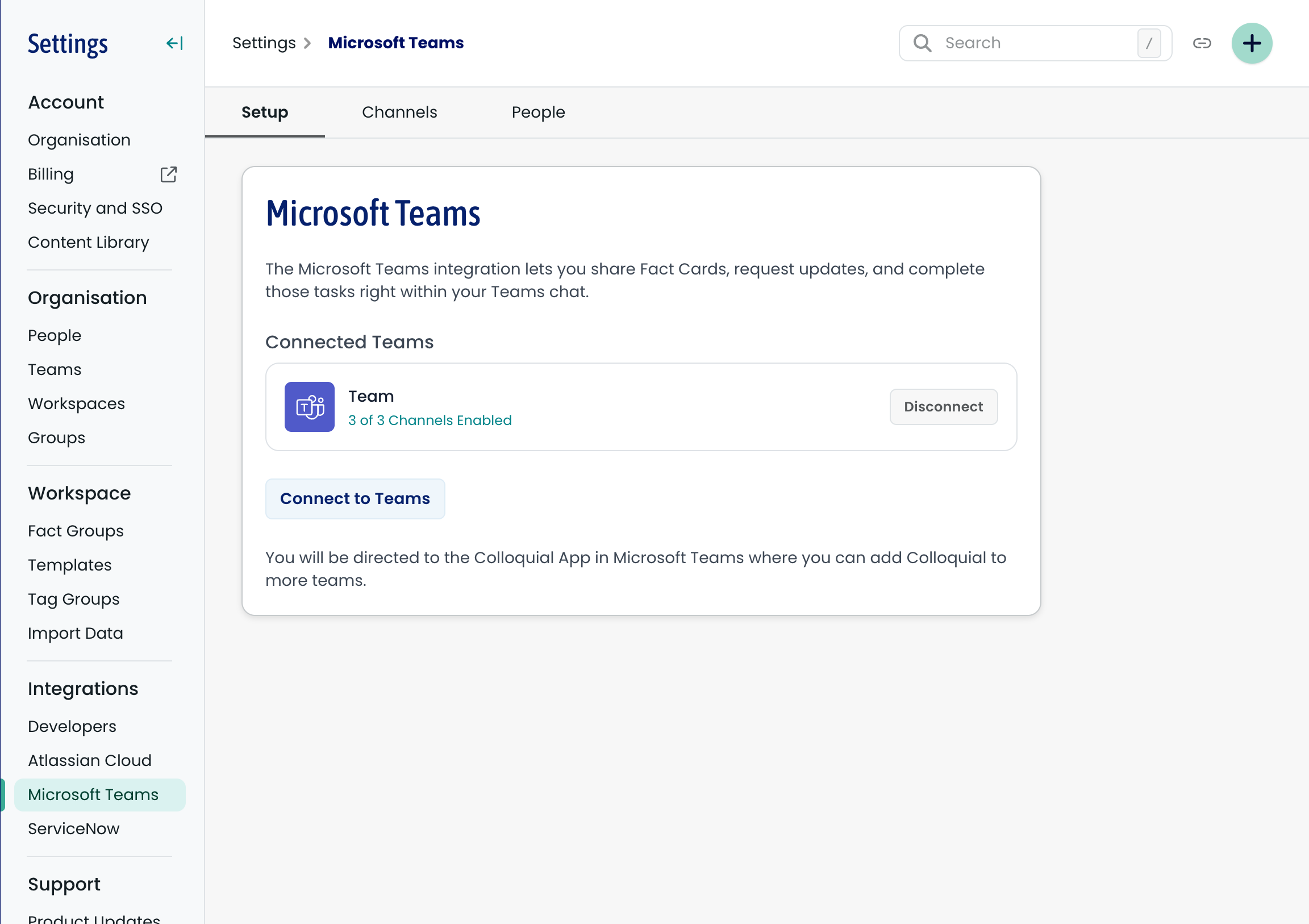Viewport: 1309px width, 924px height.
Task: Switch to the Channels tab
Action: (399, 113)
